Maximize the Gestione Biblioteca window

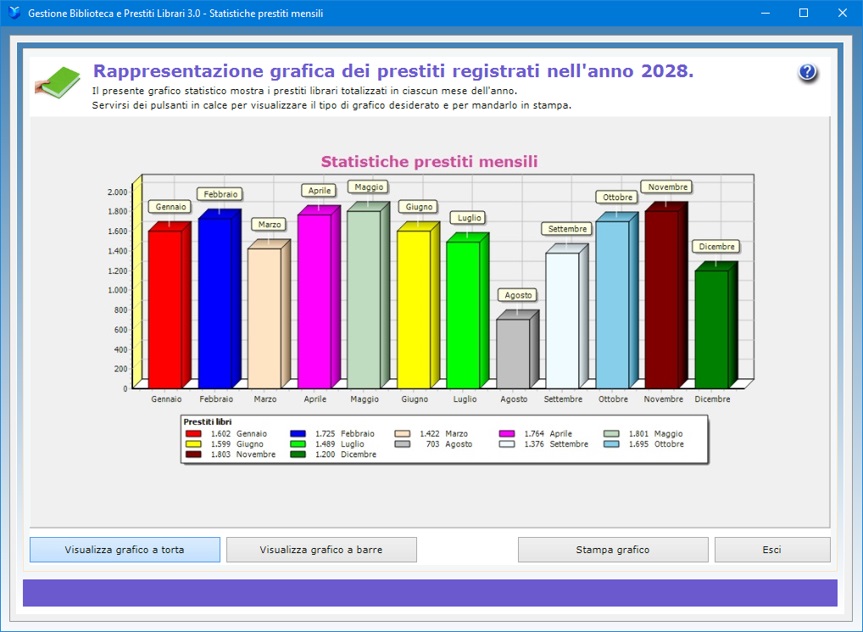(804, 13)
